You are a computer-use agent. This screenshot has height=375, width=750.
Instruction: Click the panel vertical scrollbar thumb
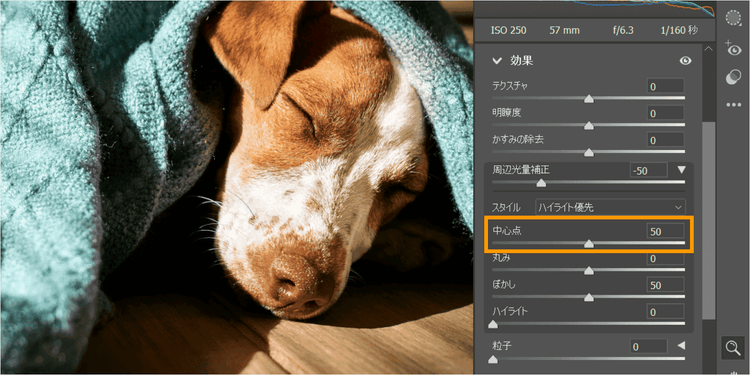tap(708, 220)
